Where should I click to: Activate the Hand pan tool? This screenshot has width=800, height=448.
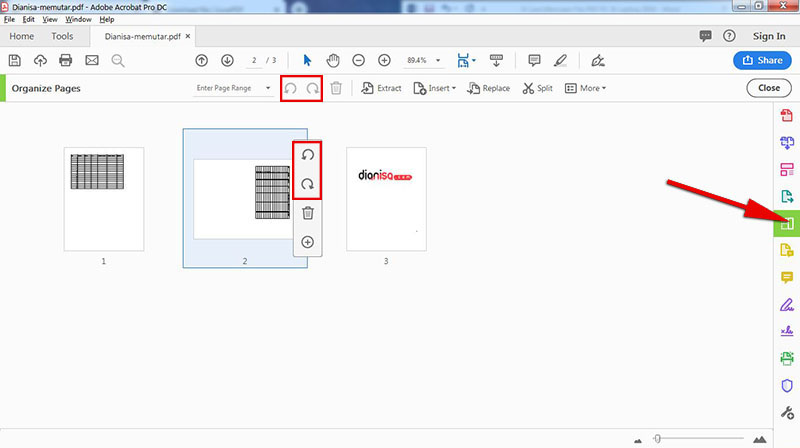(x=333, y=60)
